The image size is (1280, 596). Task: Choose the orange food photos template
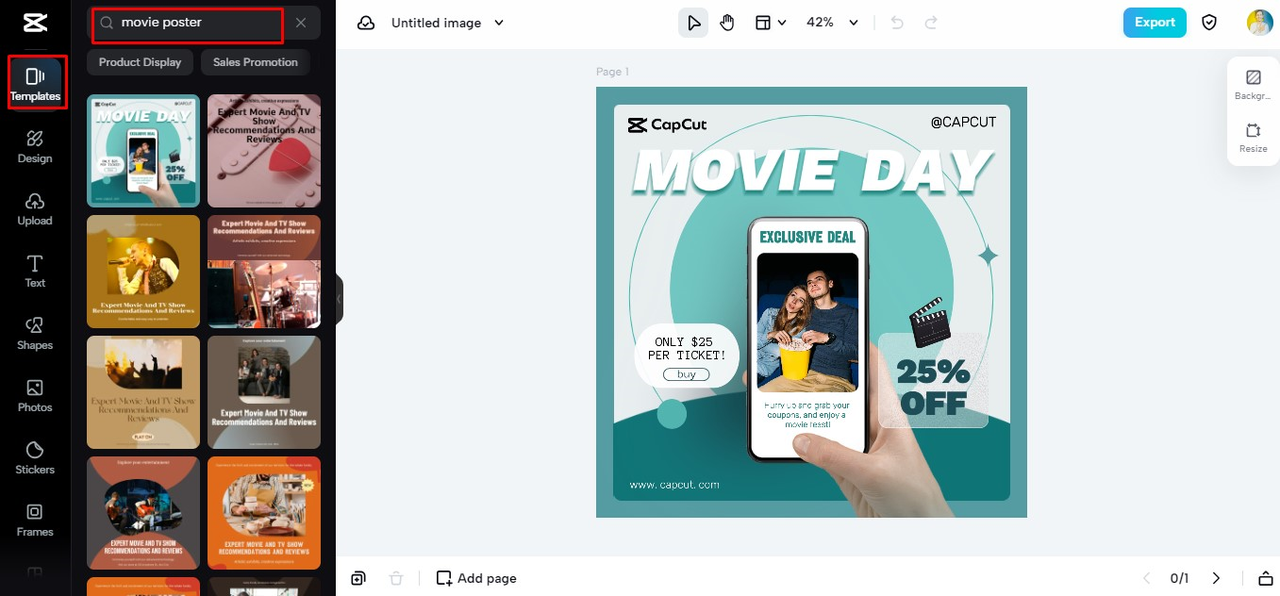[x=264, y=513]
